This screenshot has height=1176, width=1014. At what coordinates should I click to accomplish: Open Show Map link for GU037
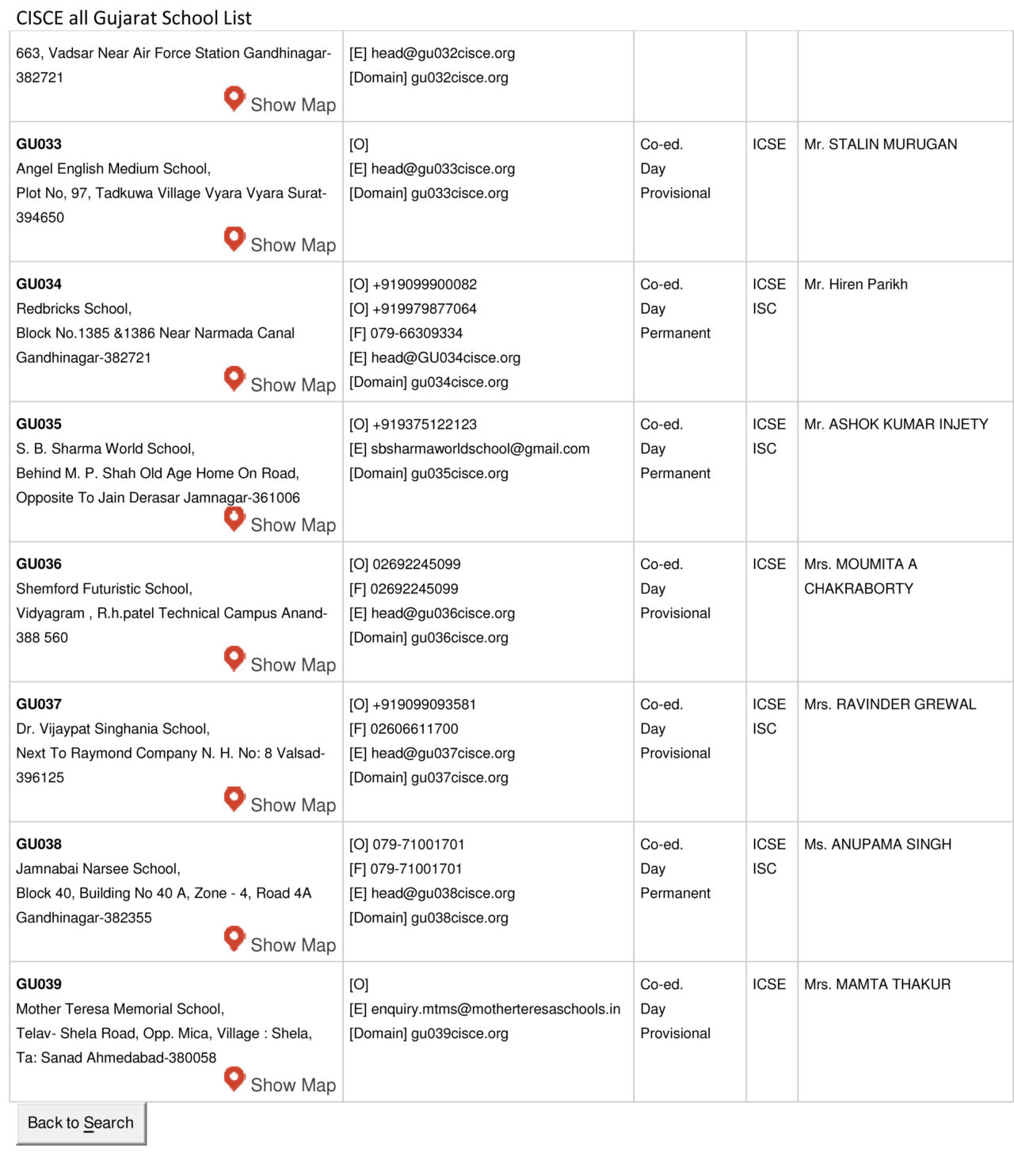pos(293,805)
